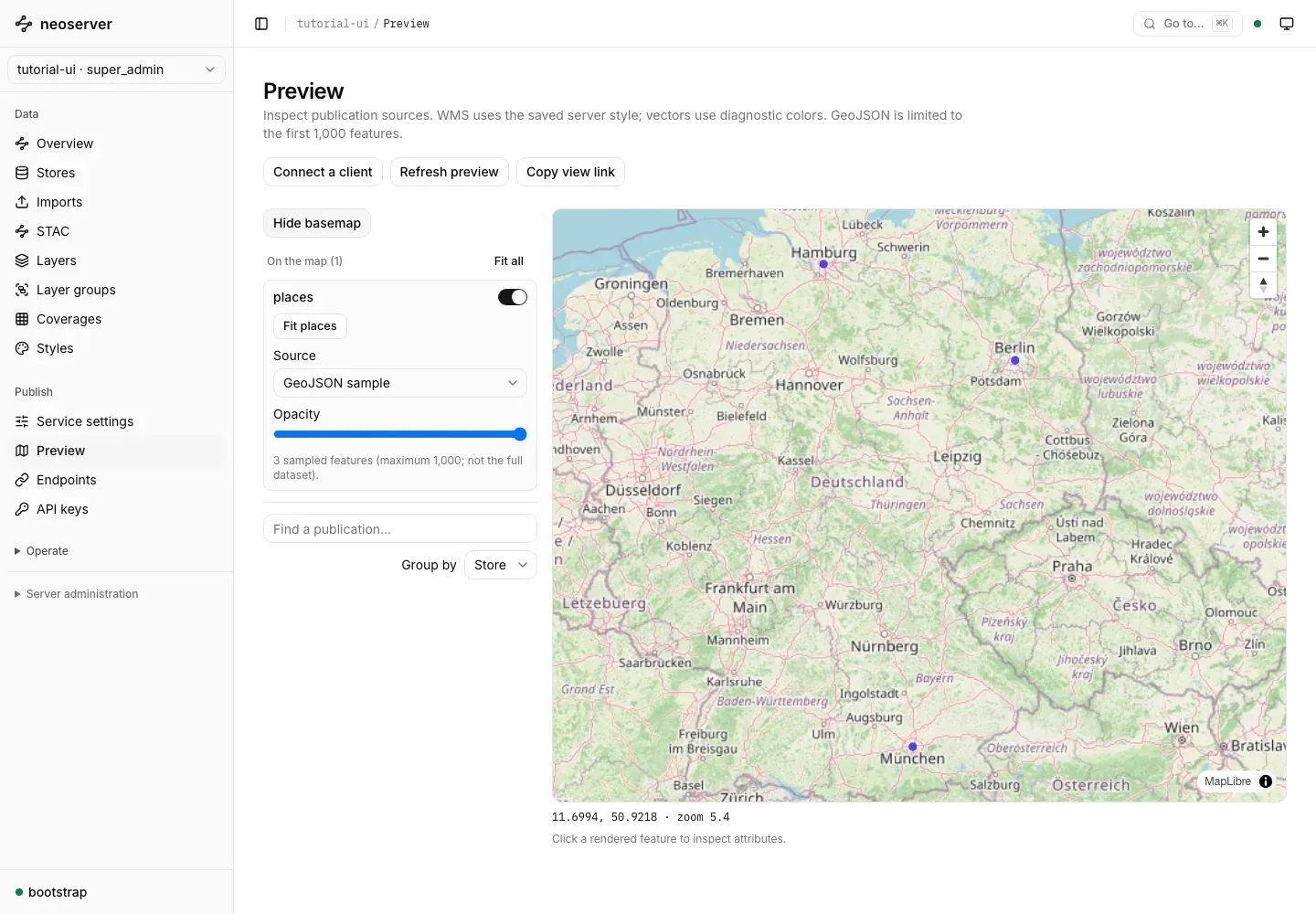This screenshot has height=914, width=1316.
Task: Open the Go to search box
Action: coord(1188,24)
